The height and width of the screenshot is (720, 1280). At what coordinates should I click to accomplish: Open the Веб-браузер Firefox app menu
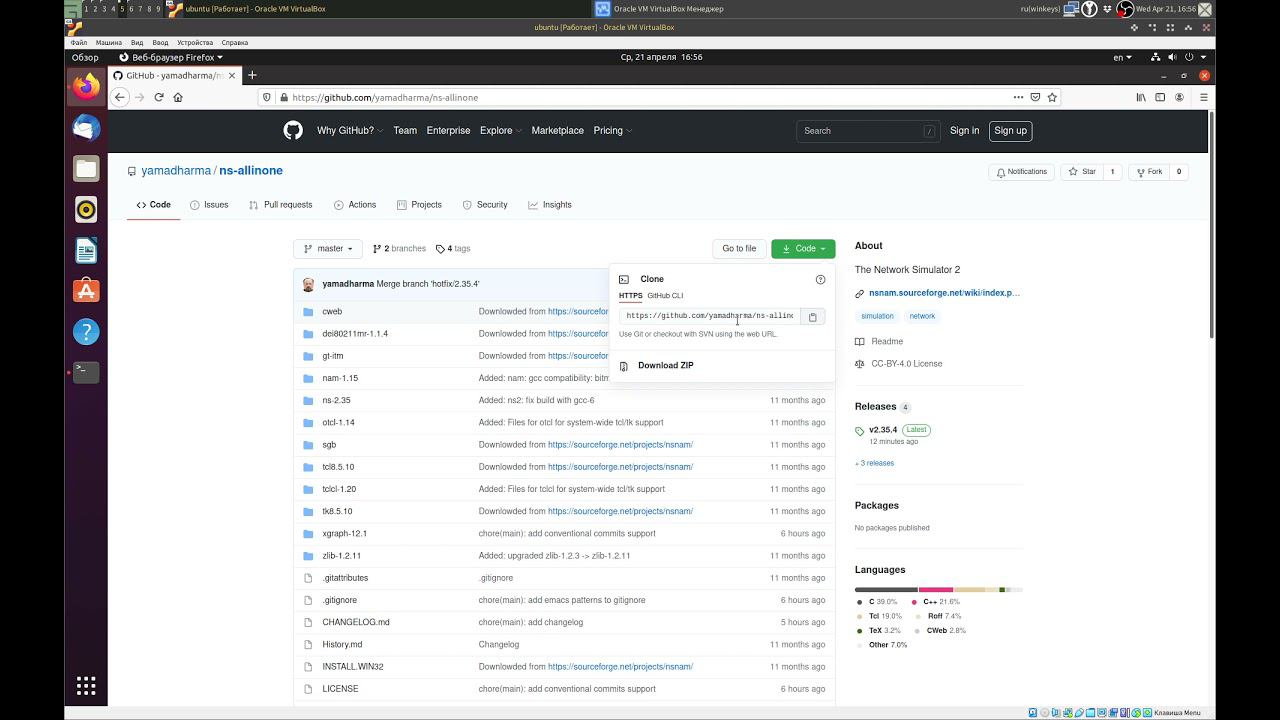point(171,57)
